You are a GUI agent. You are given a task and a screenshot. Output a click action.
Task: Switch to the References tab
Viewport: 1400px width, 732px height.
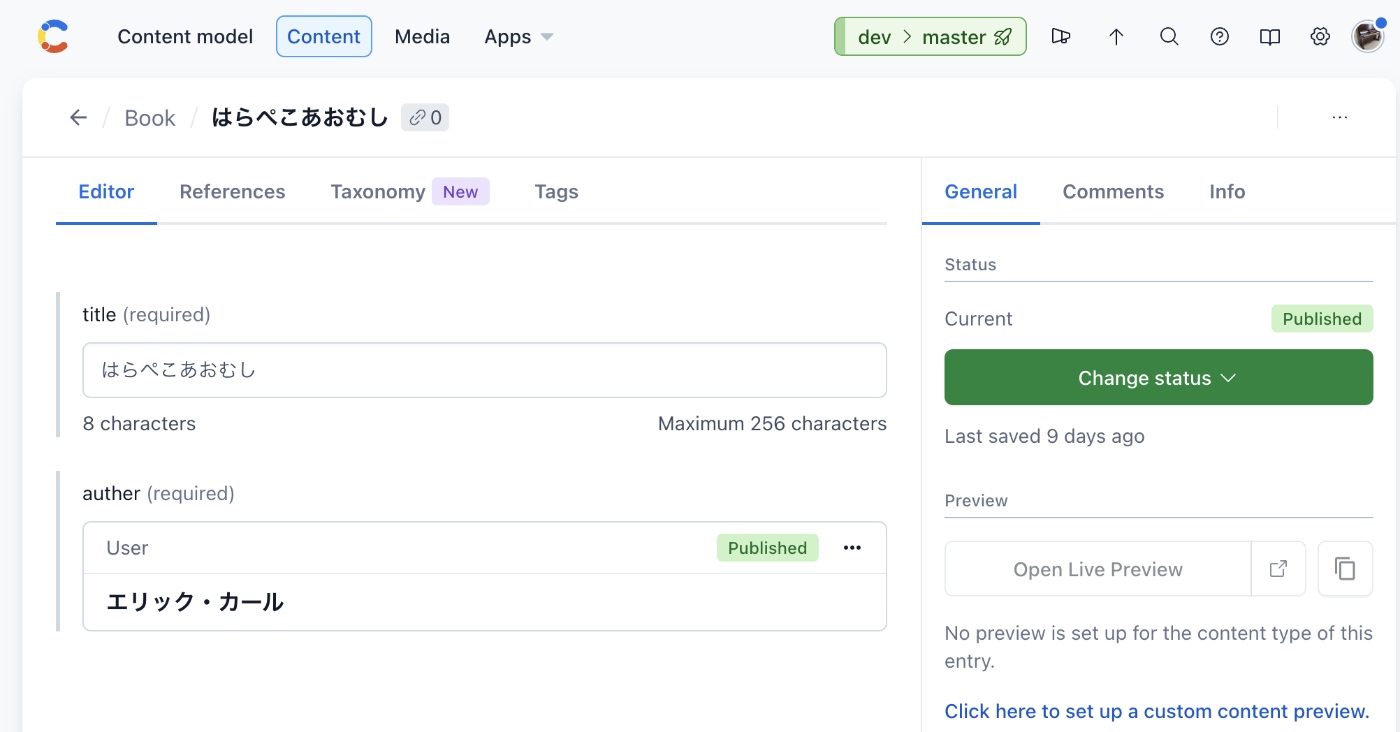click(232, 192)
